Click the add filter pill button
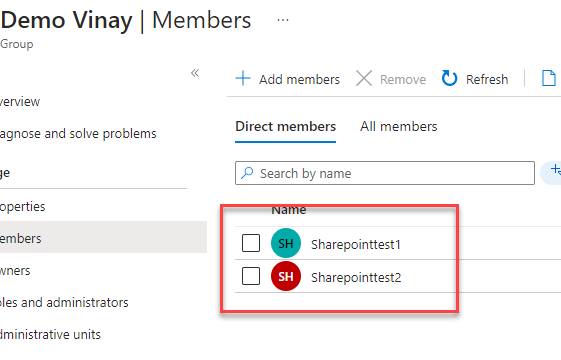 coord(551,173)
